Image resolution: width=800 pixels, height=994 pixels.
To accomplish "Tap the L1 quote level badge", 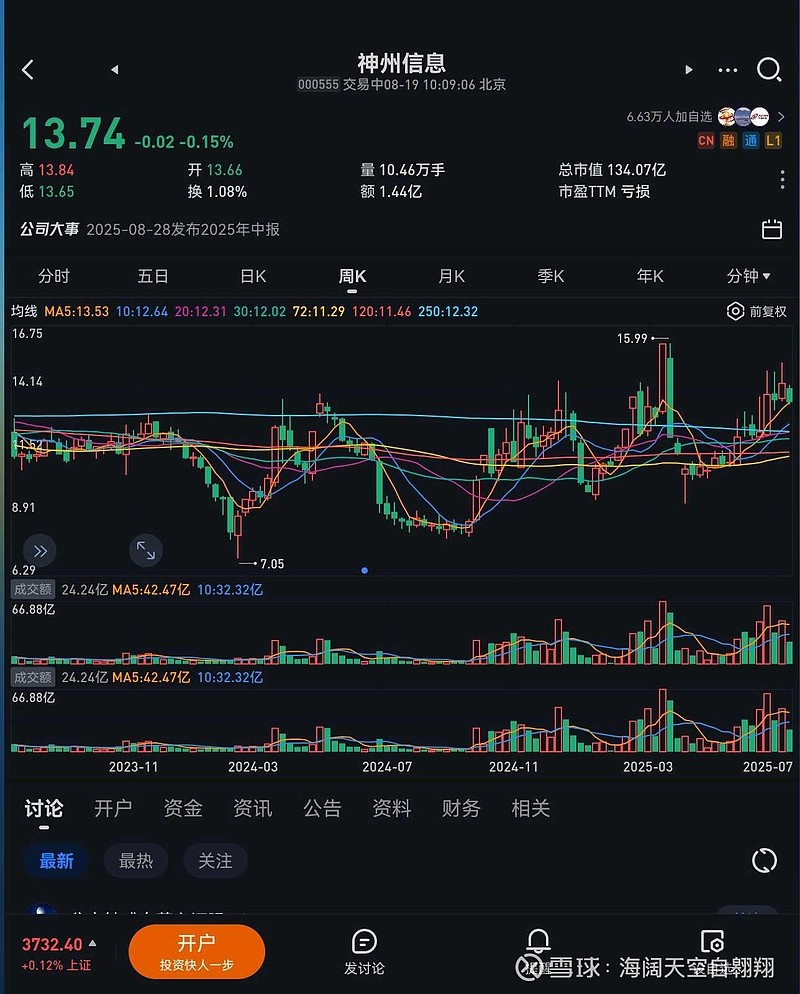I will [773, 141].
